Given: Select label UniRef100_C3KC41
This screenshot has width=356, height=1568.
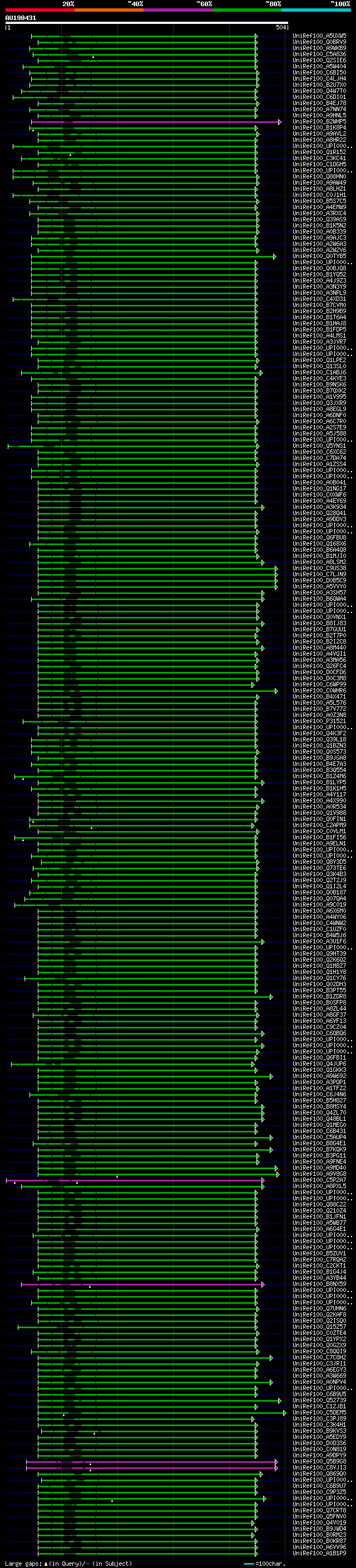Looking at the screenshot, I should (x=319, y=159).
